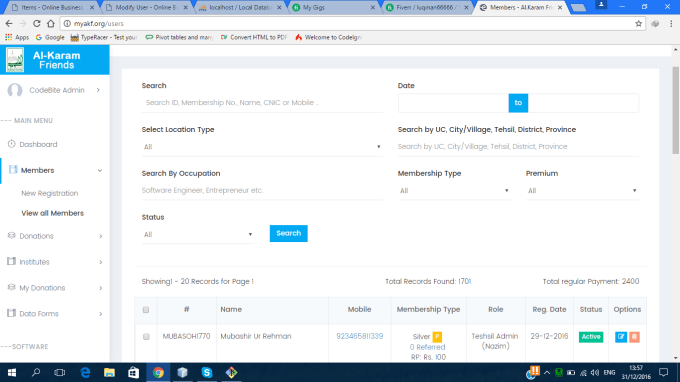680x382 pixels.
Task: Click Search by UC, City/Village input
Action: click(518, 147)
